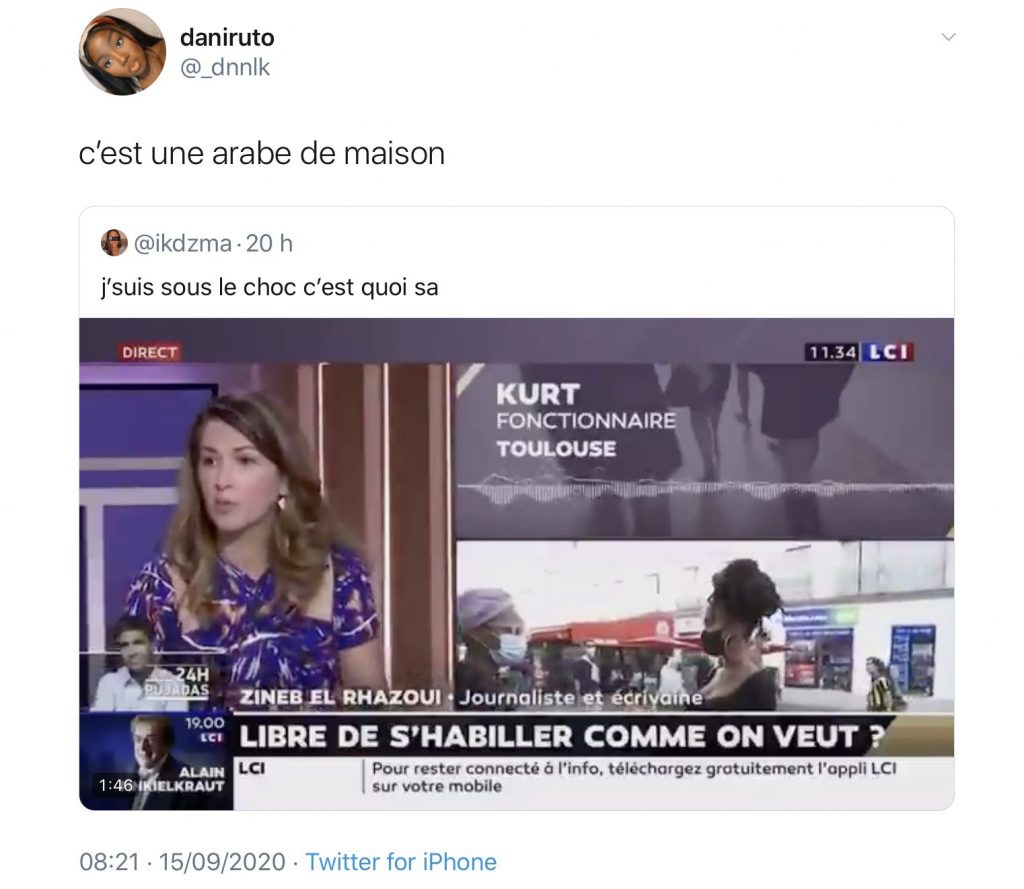Click the 1:46 video duration badge
This screenshot has height=889, width=1024.
[116, 785]
